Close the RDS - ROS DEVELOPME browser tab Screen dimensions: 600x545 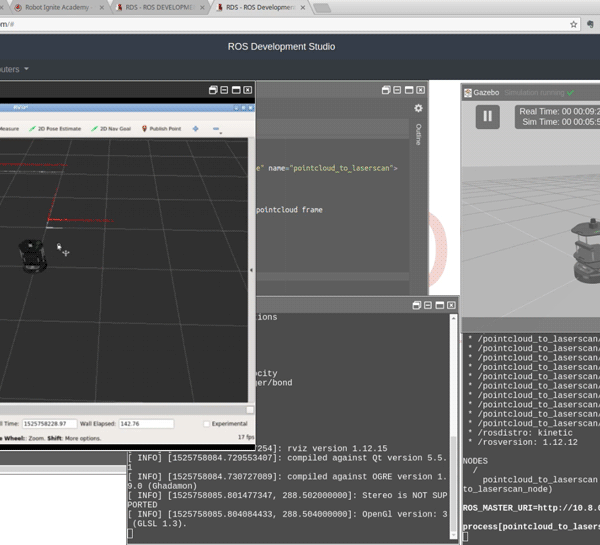(x=202, y=7)
